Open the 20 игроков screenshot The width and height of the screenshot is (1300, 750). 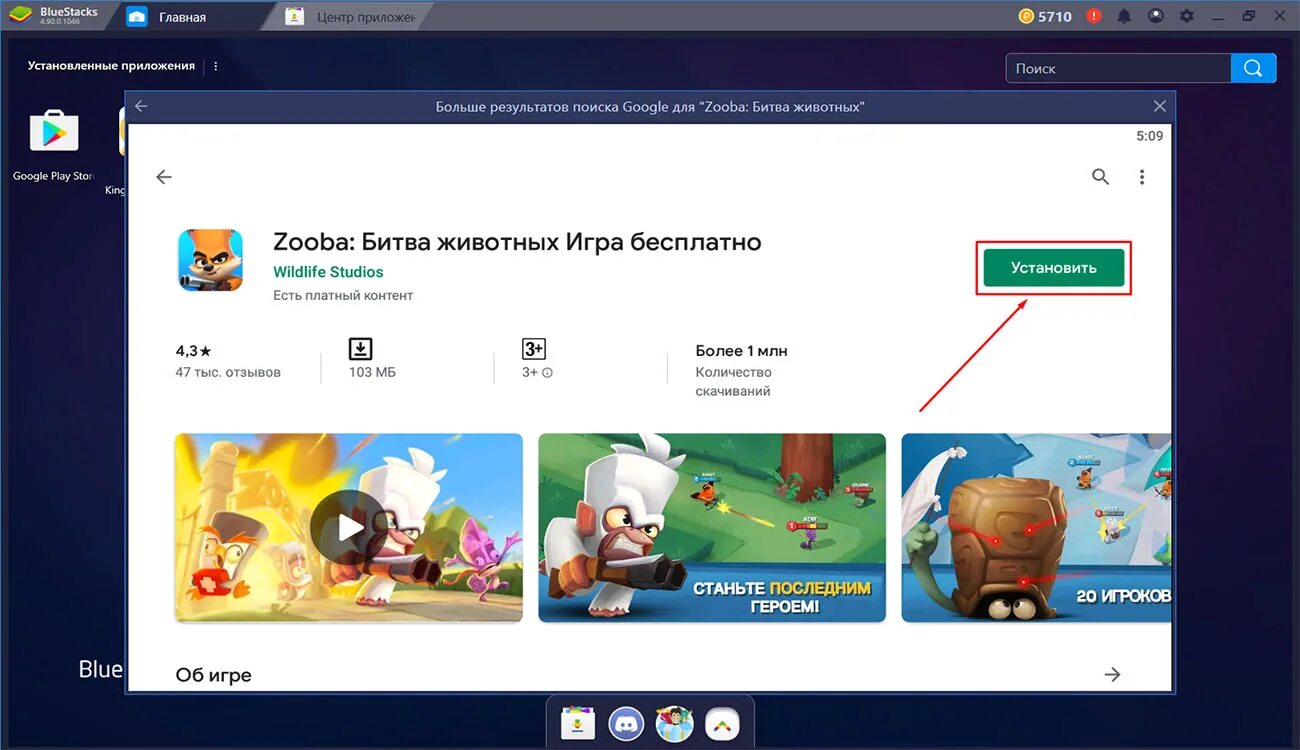(x=1036, y=527)
